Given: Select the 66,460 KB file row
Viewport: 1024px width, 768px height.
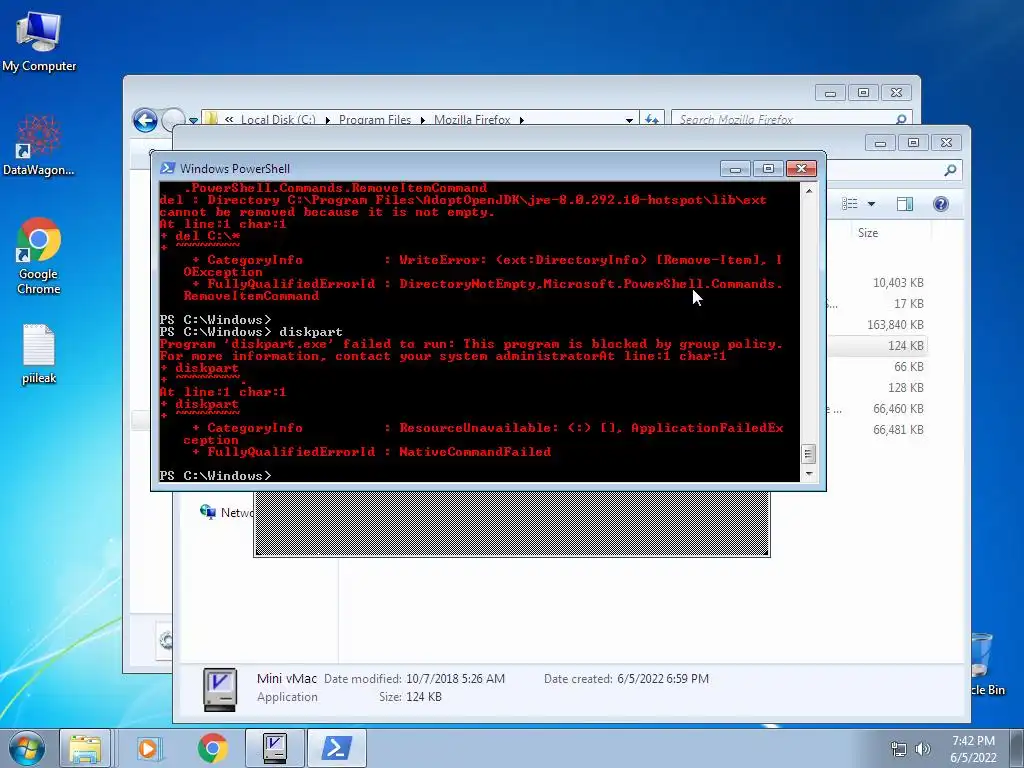Looking at the screenshot, I should coord(878,409).
